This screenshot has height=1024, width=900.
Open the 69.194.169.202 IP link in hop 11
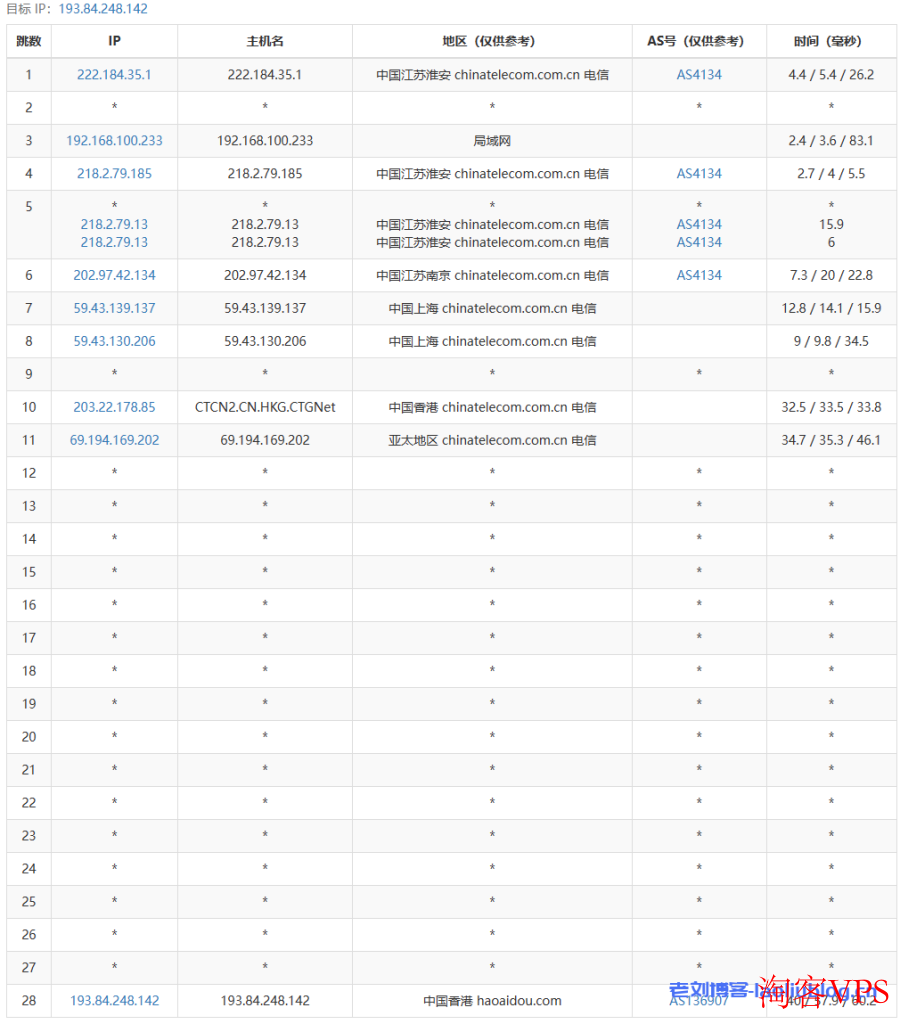114,440
